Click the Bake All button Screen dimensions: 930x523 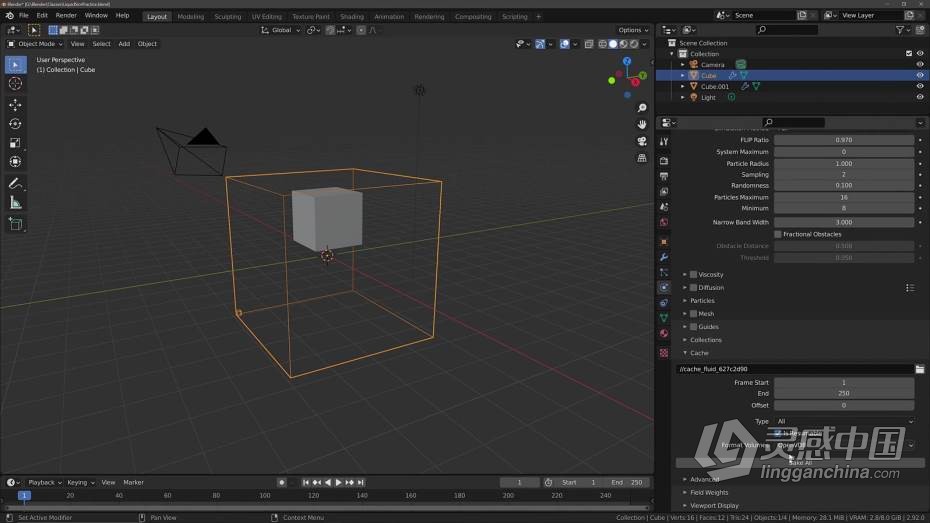coord(800,463)
